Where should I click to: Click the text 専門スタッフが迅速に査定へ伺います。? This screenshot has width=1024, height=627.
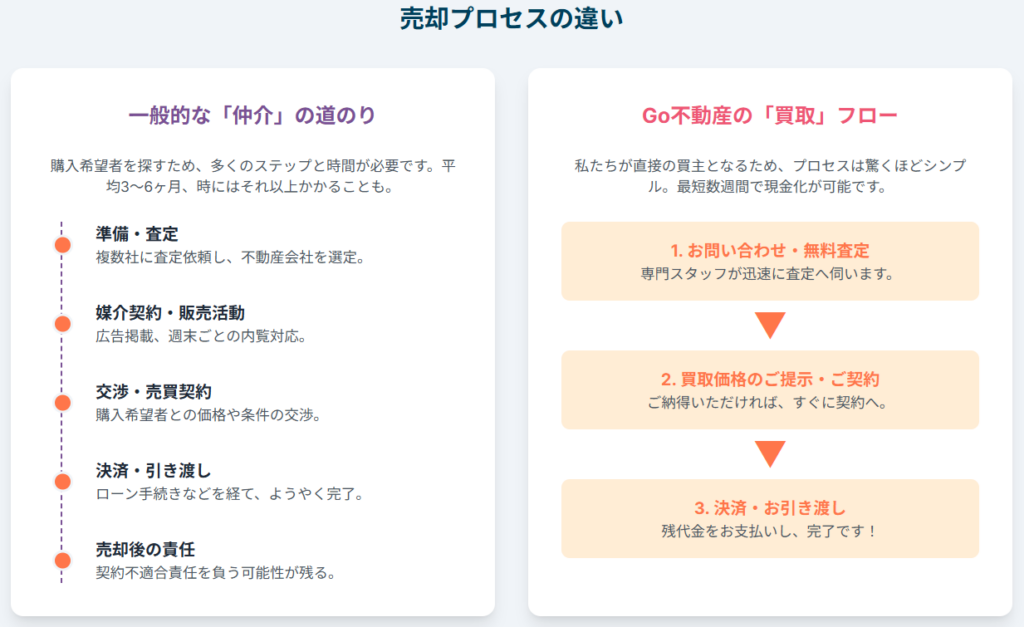[768, 274]
